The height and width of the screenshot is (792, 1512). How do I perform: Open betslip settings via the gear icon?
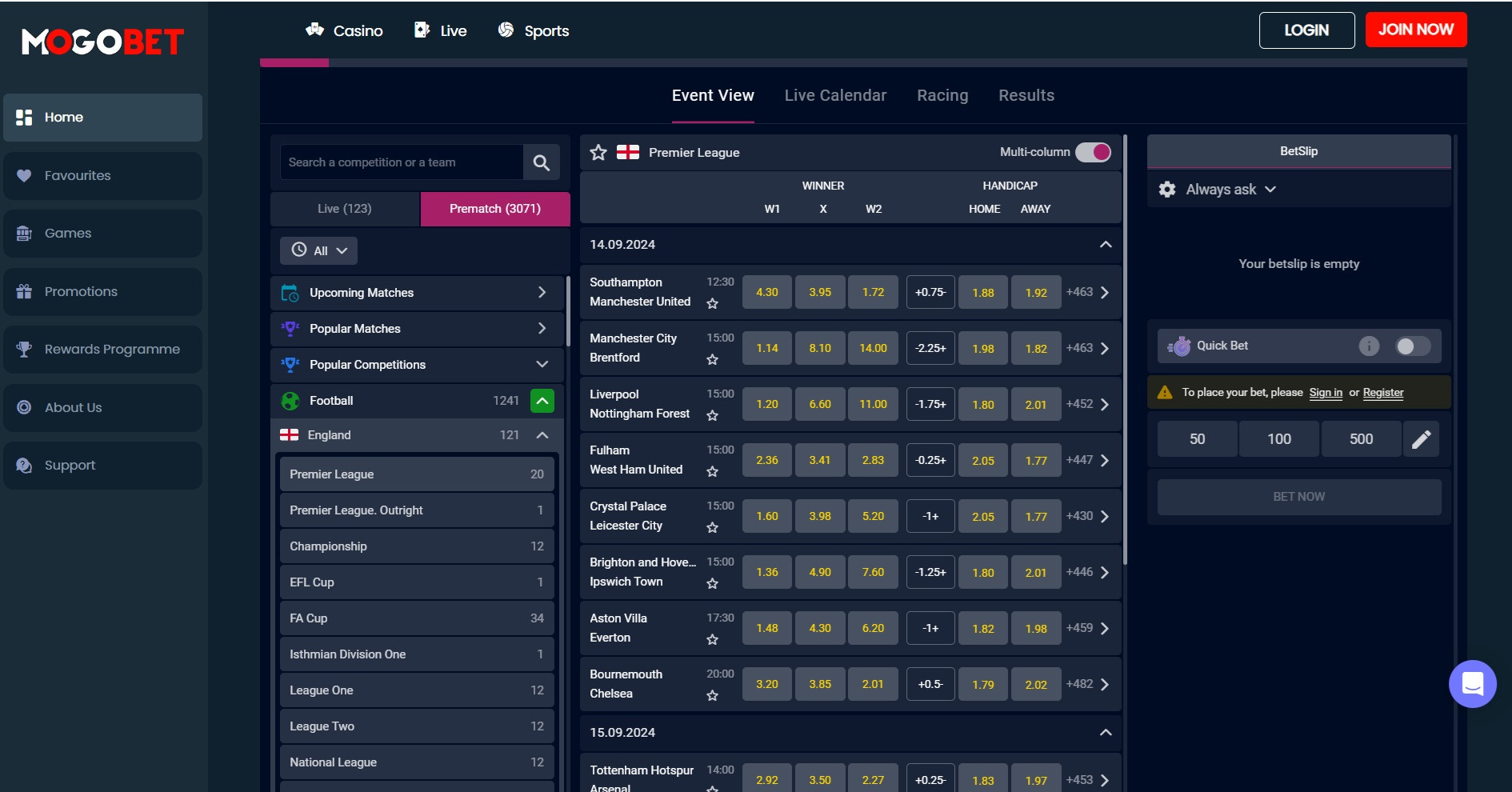coord(1167,190)
